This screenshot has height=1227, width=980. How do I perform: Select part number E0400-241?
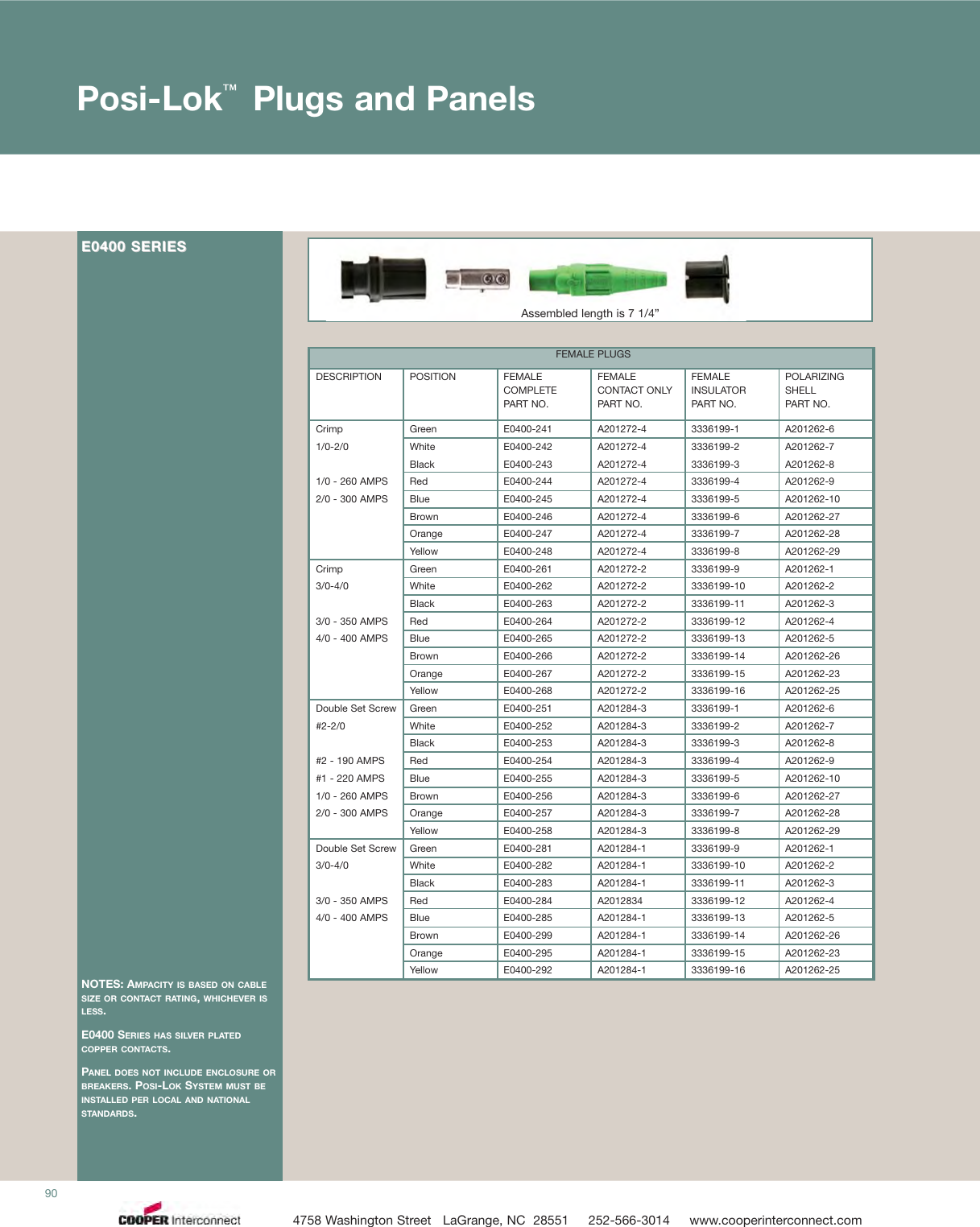(x=527, y=429)
